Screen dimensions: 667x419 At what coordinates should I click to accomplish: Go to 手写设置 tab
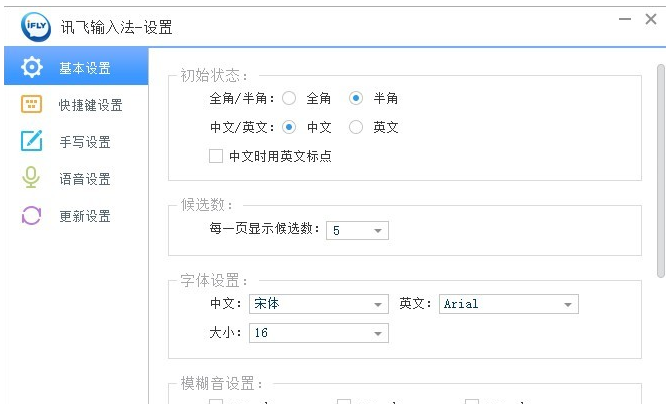point(76,142)
